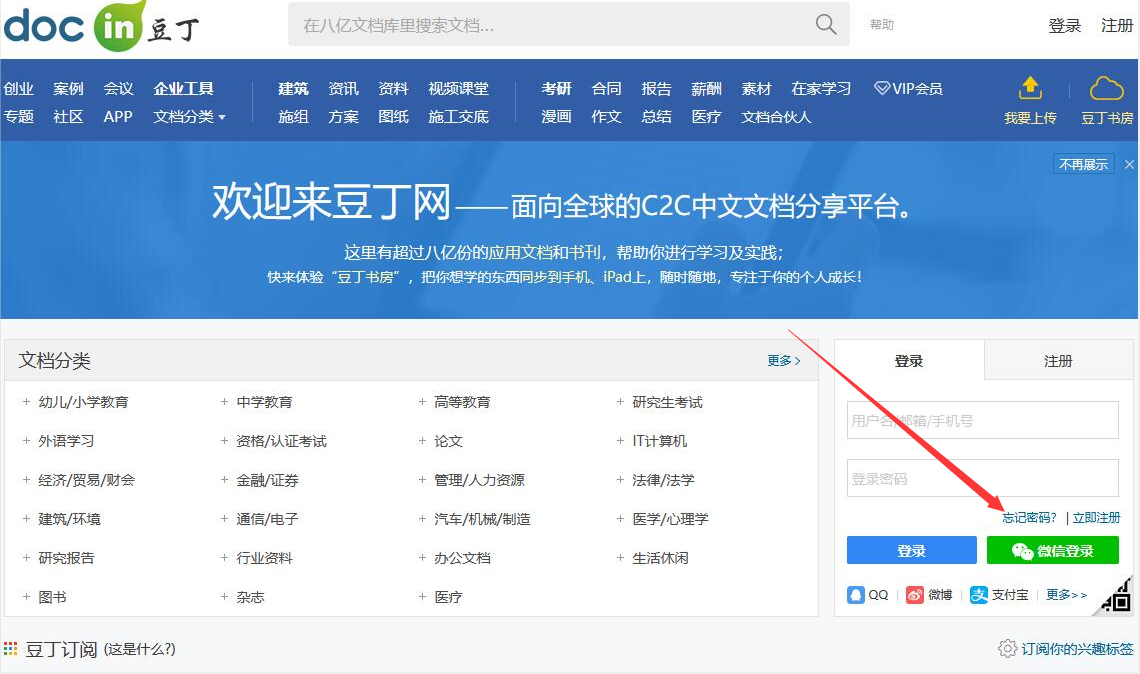Click the blue 登录 button
1140x674 pixels.
912,550
